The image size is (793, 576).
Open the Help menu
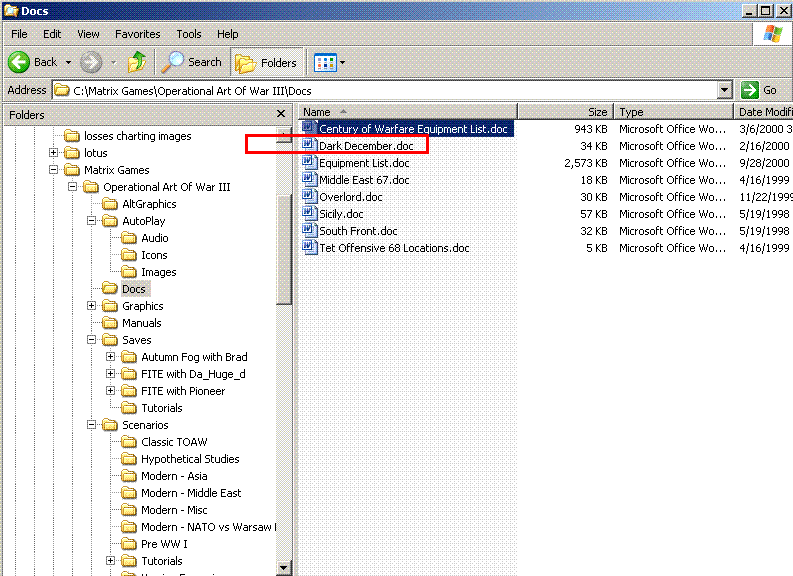tap(228, 34)
